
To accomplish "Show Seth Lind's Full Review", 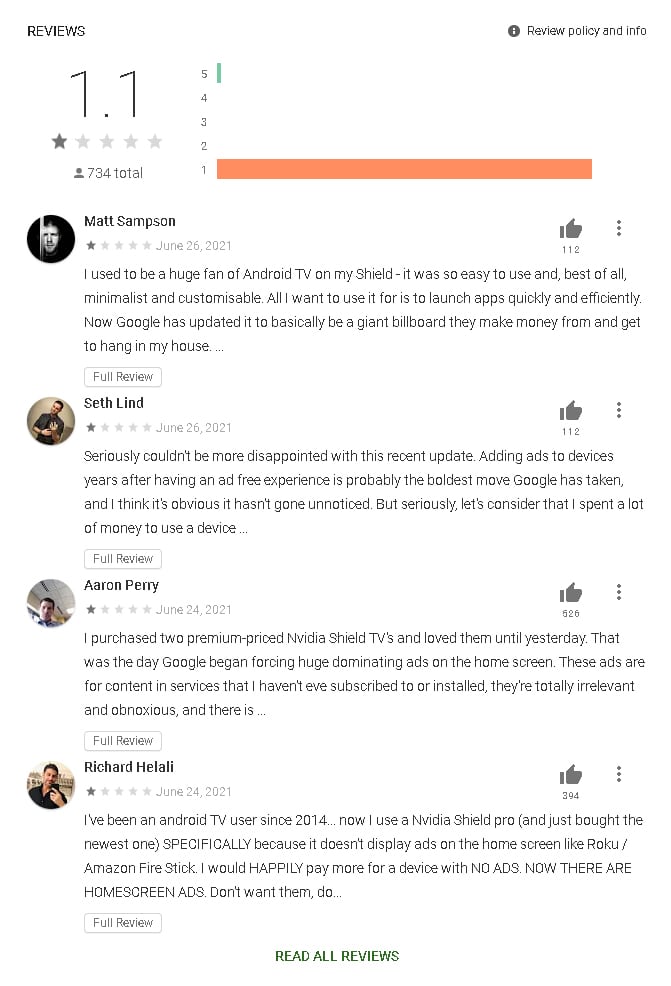I will coord(123,559).
